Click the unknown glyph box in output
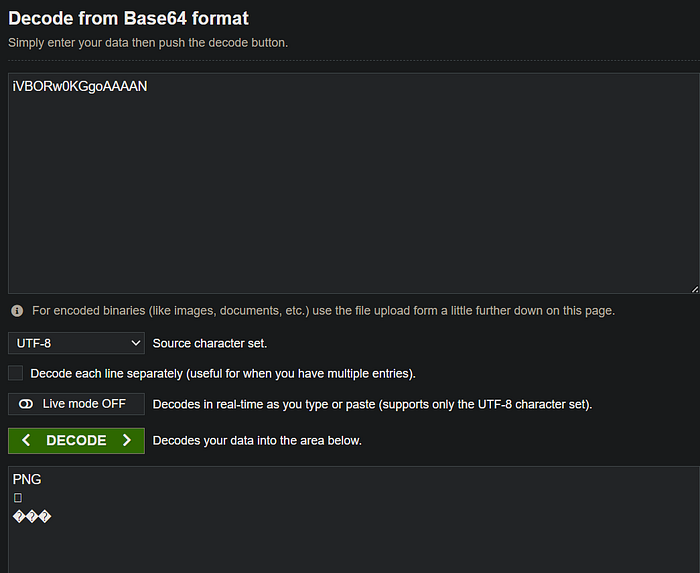The height and width of the screenshot is (573, 700). (18, 498)
